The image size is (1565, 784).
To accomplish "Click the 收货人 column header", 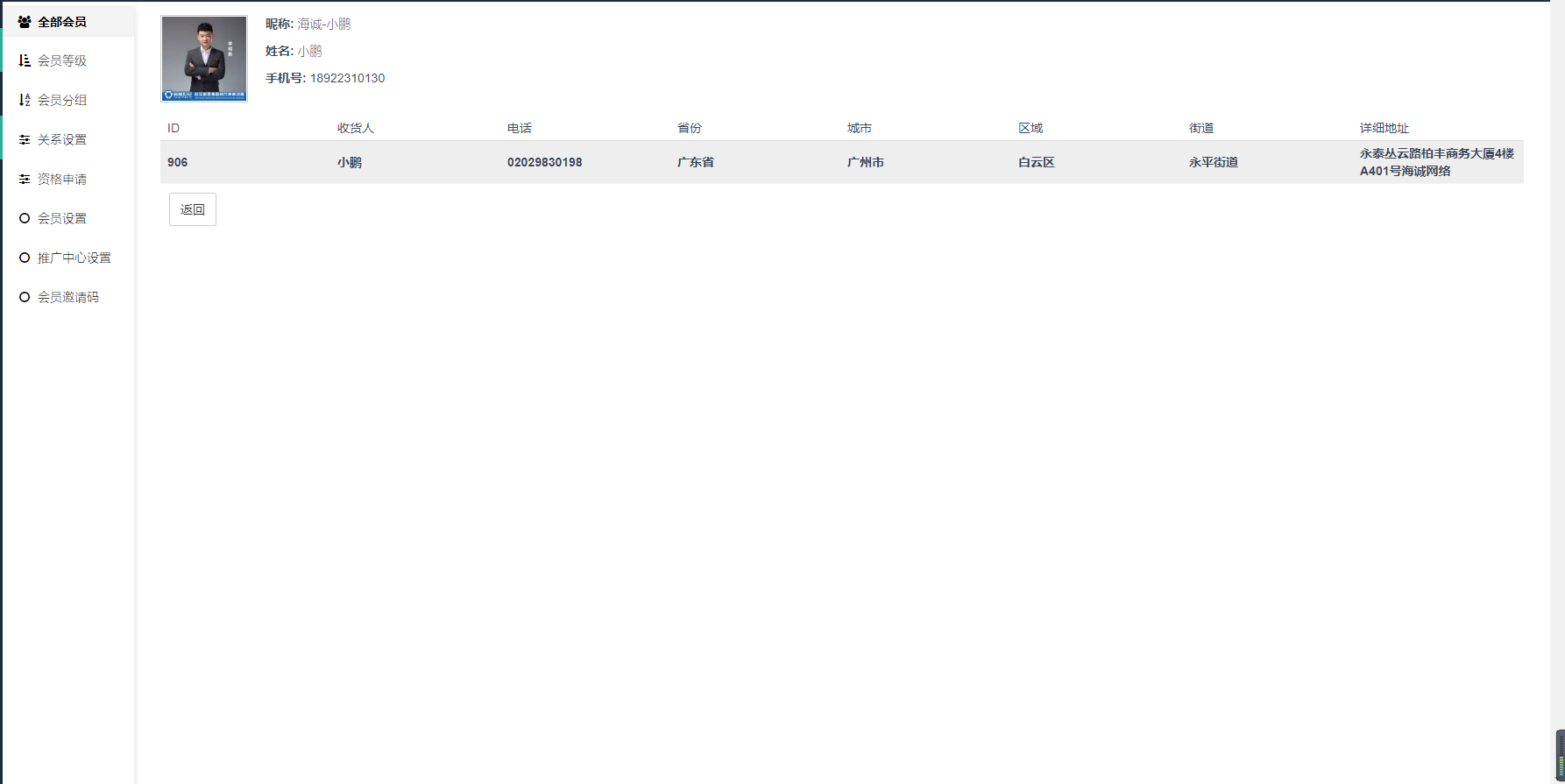I will point(356,128).
